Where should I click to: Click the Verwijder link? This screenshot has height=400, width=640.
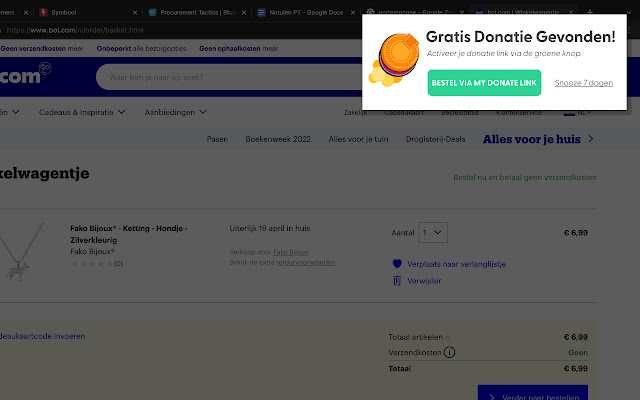pyautogui.click(x=424, y=281)
